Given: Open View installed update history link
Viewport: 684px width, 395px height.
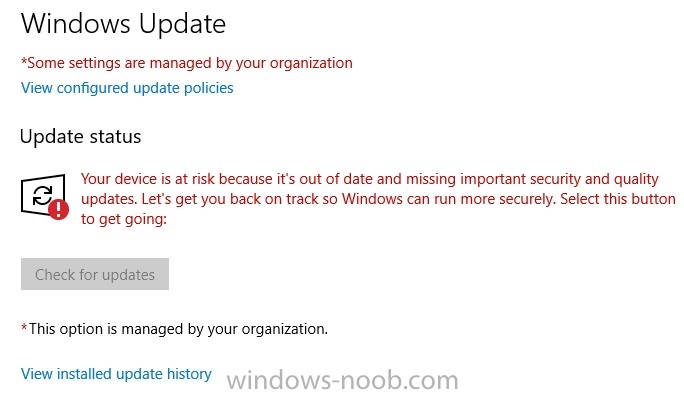Looking at the screenshot, I should [116, 374].
